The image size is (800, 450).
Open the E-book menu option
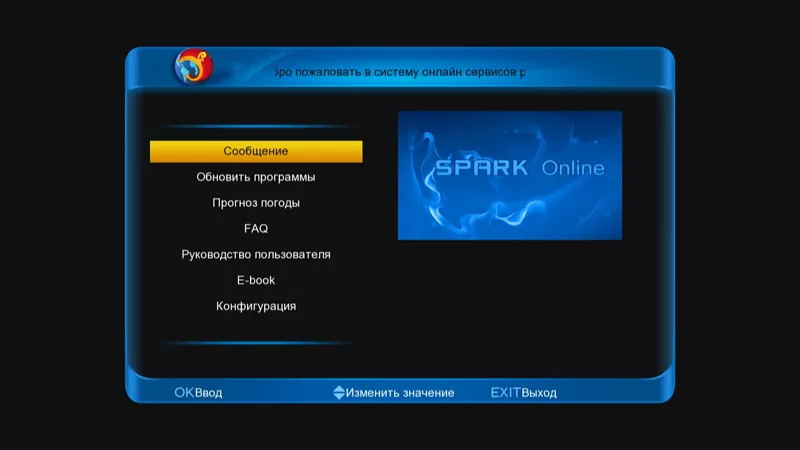pos(256,281)
